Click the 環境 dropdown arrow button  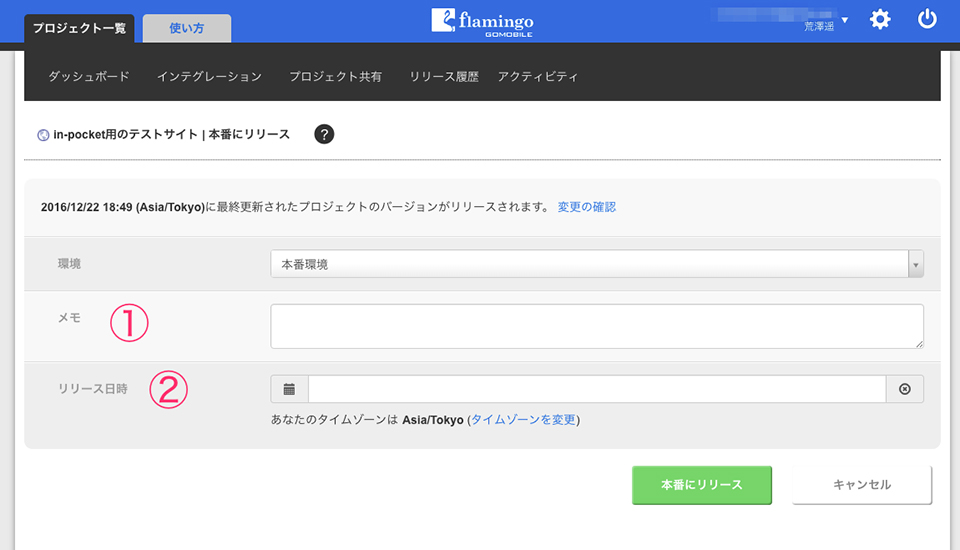pyautogui.click(x=916, y=264)
